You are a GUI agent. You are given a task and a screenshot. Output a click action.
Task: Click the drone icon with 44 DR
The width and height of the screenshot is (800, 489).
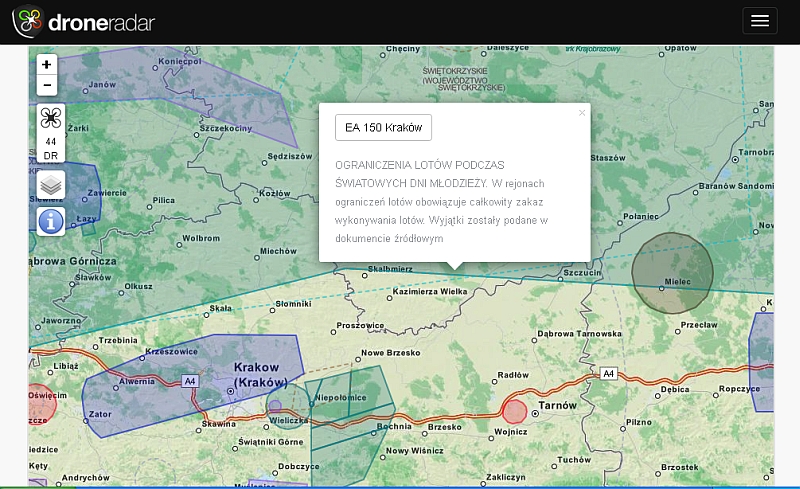pyautogui.click(x=51, y=133)
